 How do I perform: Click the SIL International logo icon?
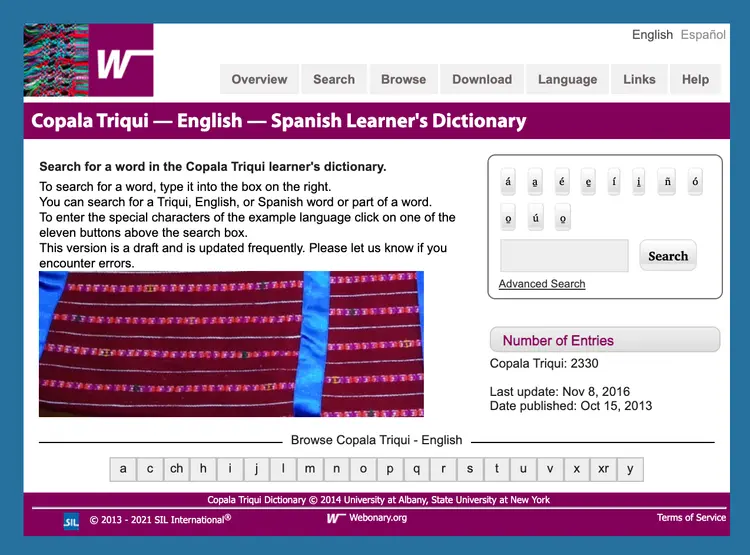click(x=71, y=520)
